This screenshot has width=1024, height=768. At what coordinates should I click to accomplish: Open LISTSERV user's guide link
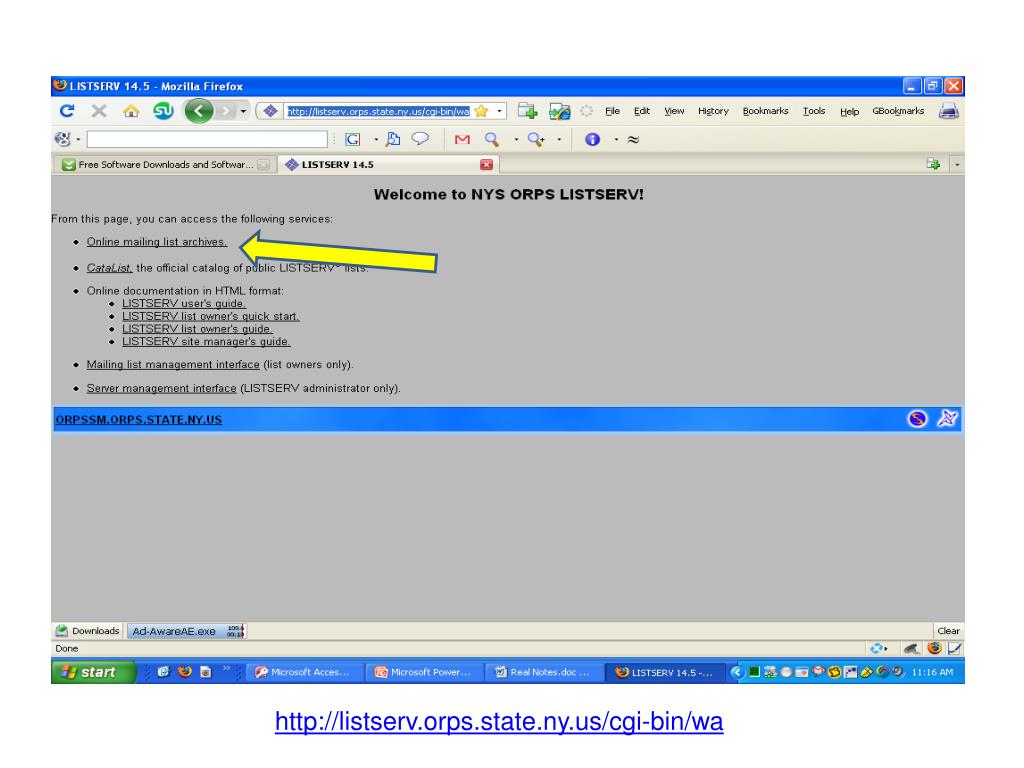184,304
